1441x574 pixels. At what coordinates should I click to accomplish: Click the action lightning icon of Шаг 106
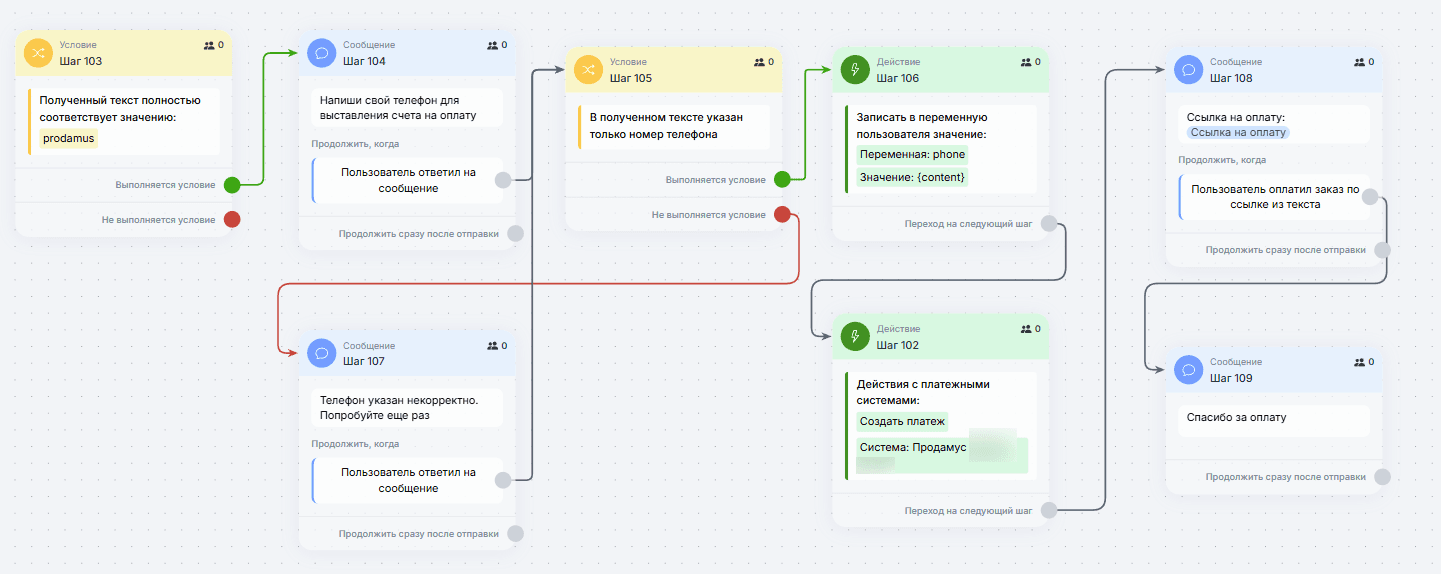[855, 70]
